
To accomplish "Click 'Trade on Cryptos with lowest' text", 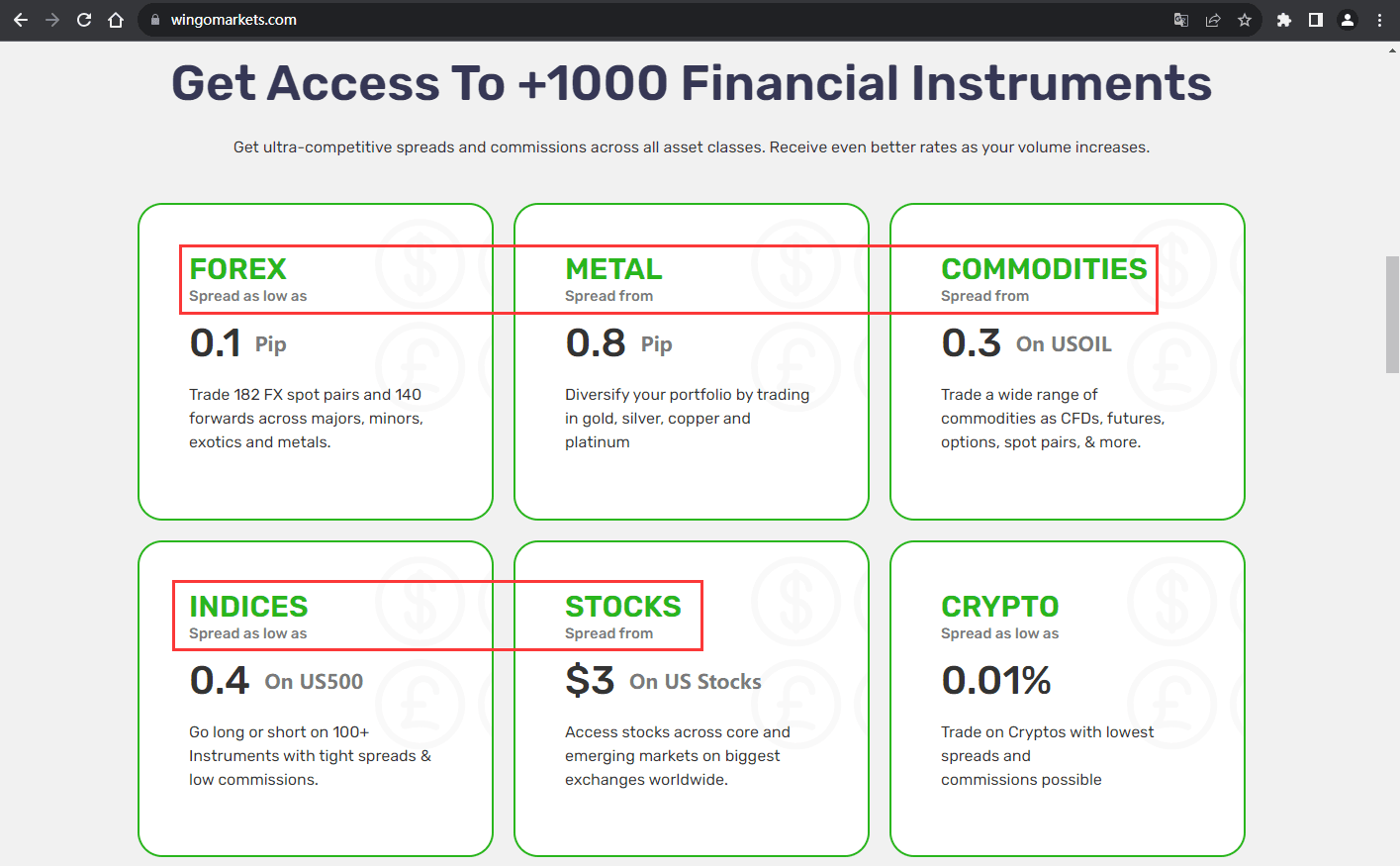I will (x=1047, y=756).
